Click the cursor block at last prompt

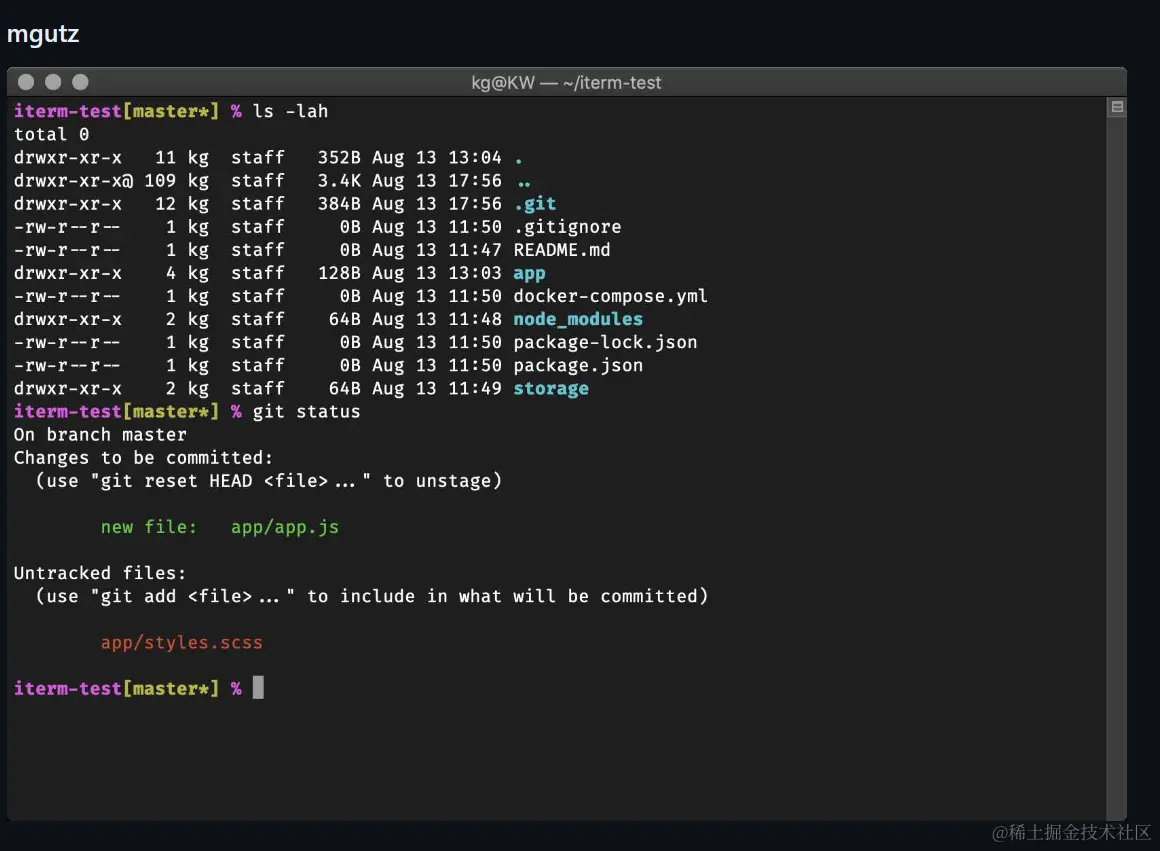pos(258,687)
